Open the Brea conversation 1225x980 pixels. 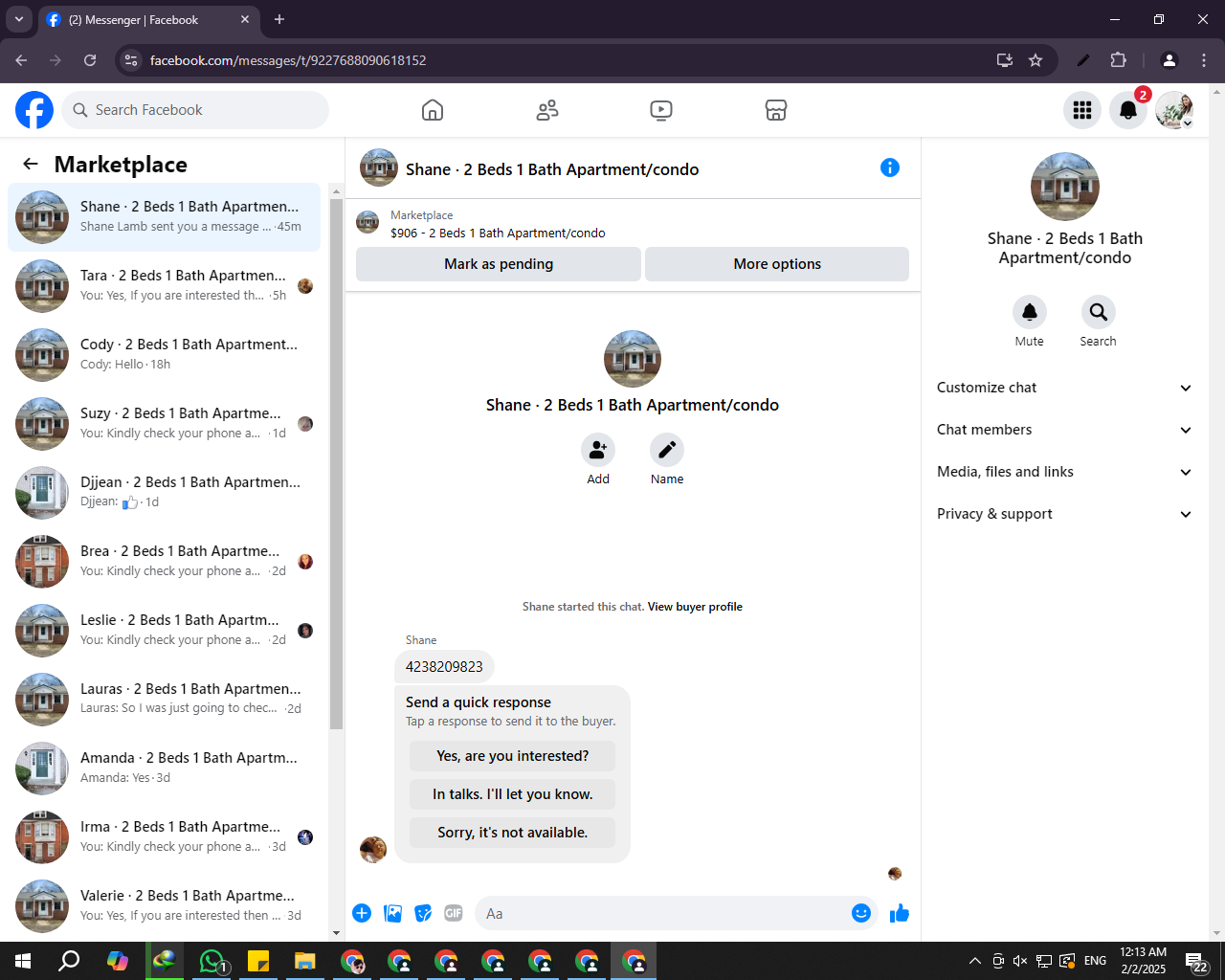tap(165, 562)
